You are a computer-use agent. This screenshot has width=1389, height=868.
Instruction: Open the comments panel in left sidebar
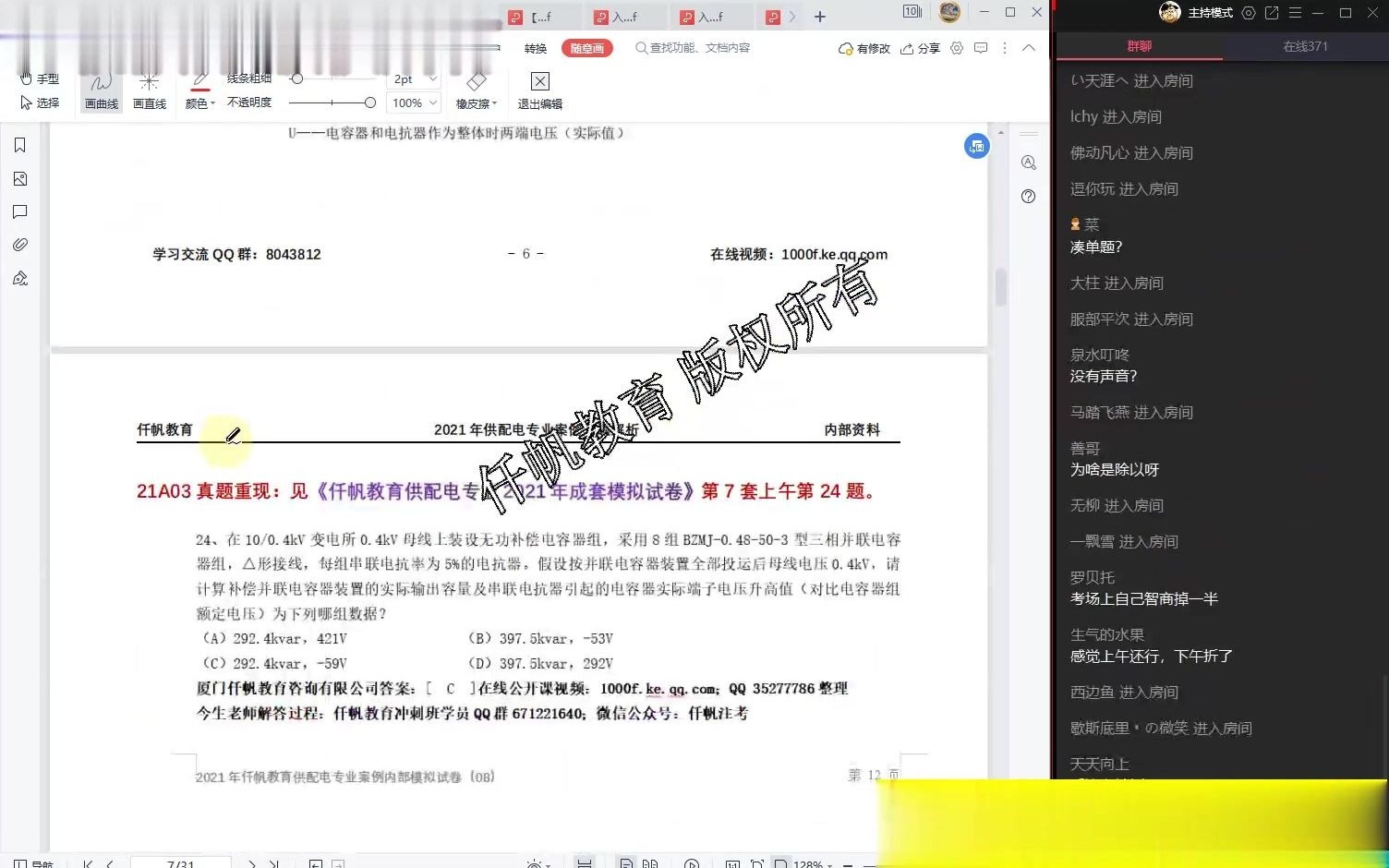19,211
